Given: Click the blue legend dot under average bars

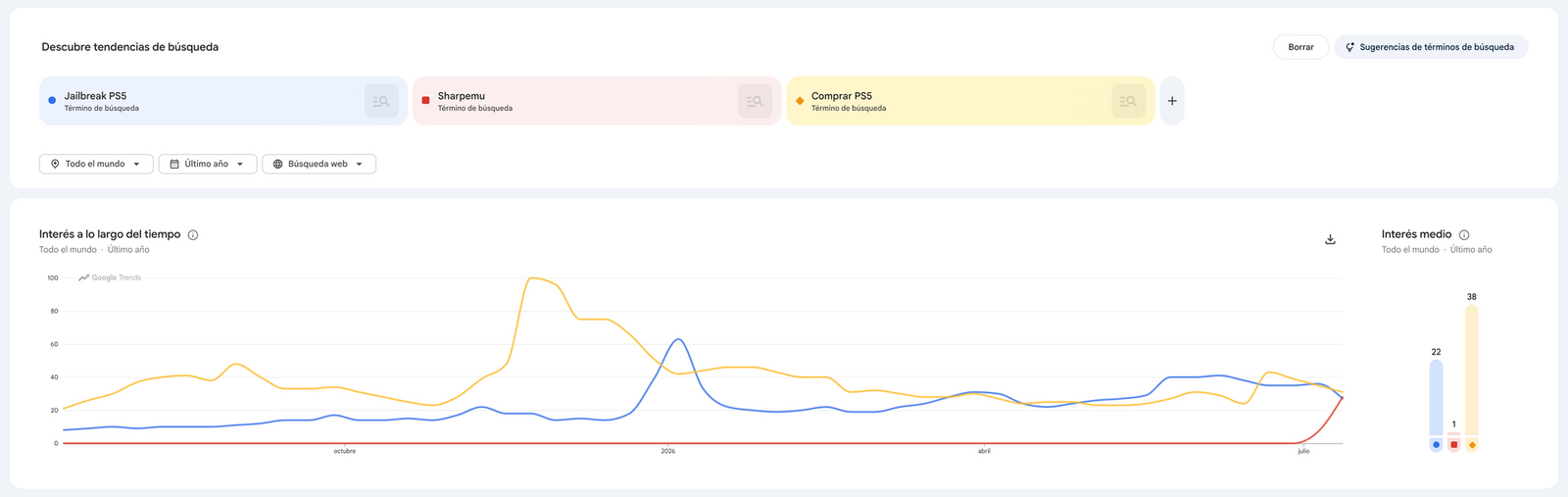Looking at the screenshot, I should pos(1436,445).
